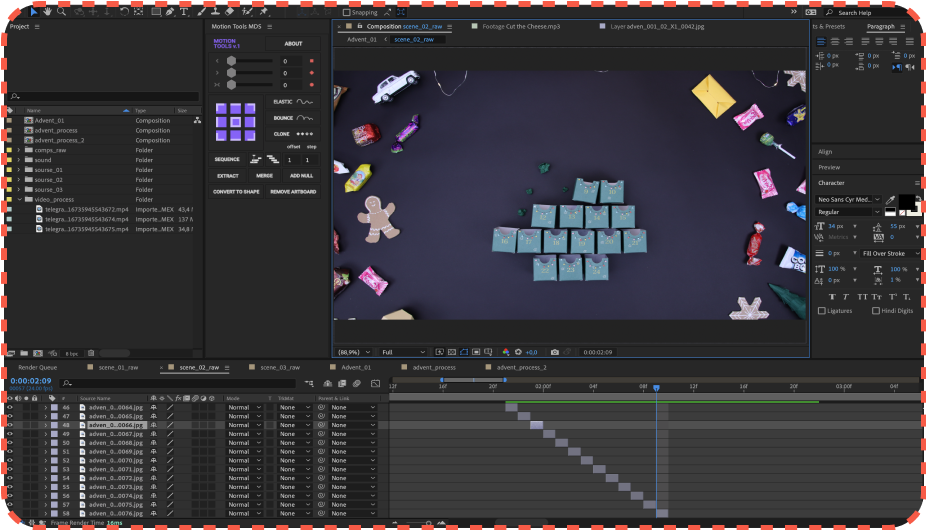Click the anchor point grid center square
The image size is (926, 530).
pyautogui.click(x=236, y=122)
